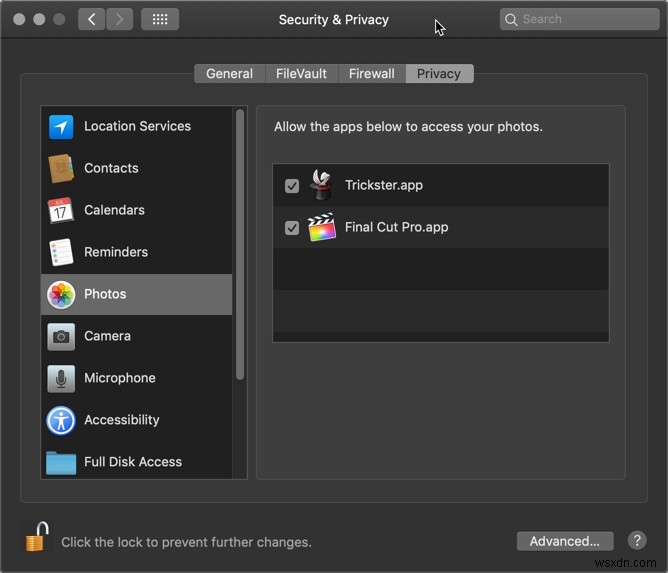Click the Security & Privacy window title

(334, 20)
